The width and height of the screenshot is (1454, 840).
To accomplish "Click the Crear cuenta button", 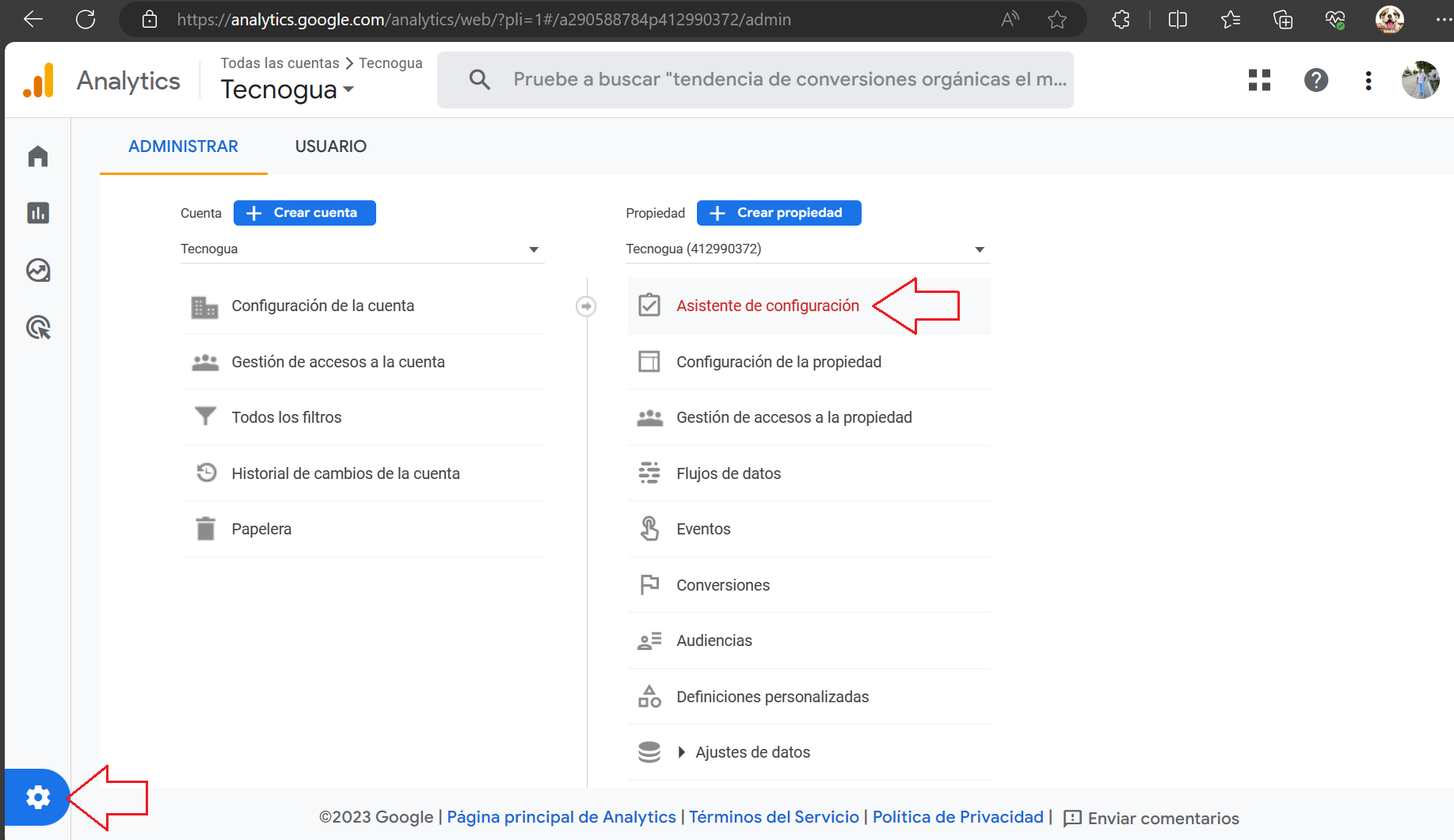I will tap(304, 213).
